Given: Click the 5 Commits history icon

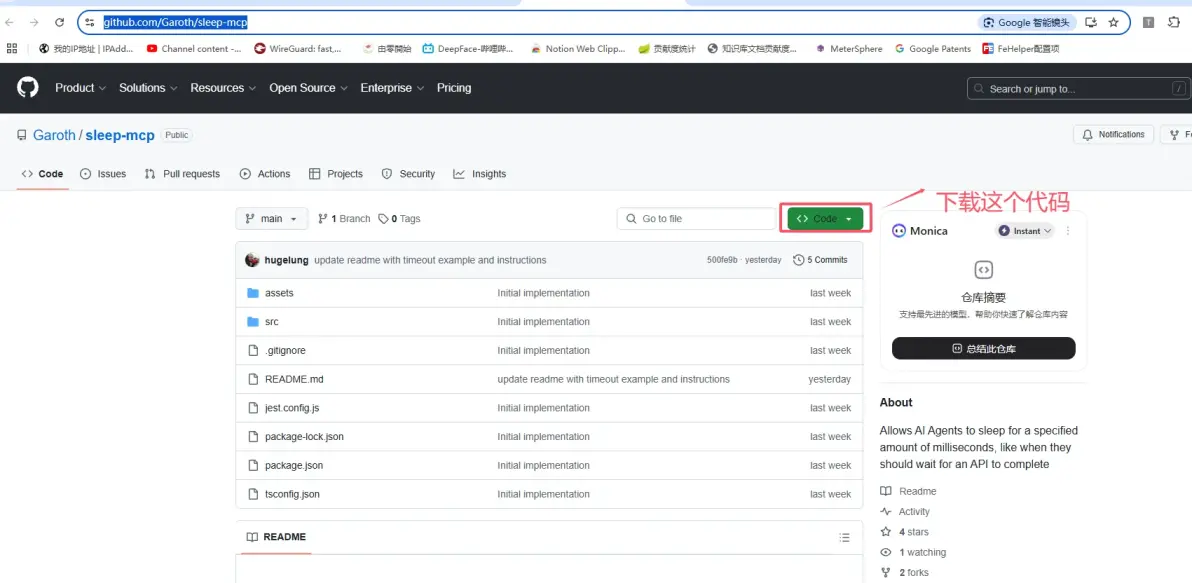Looking at the screenshot, I should [x=799, y=260].
